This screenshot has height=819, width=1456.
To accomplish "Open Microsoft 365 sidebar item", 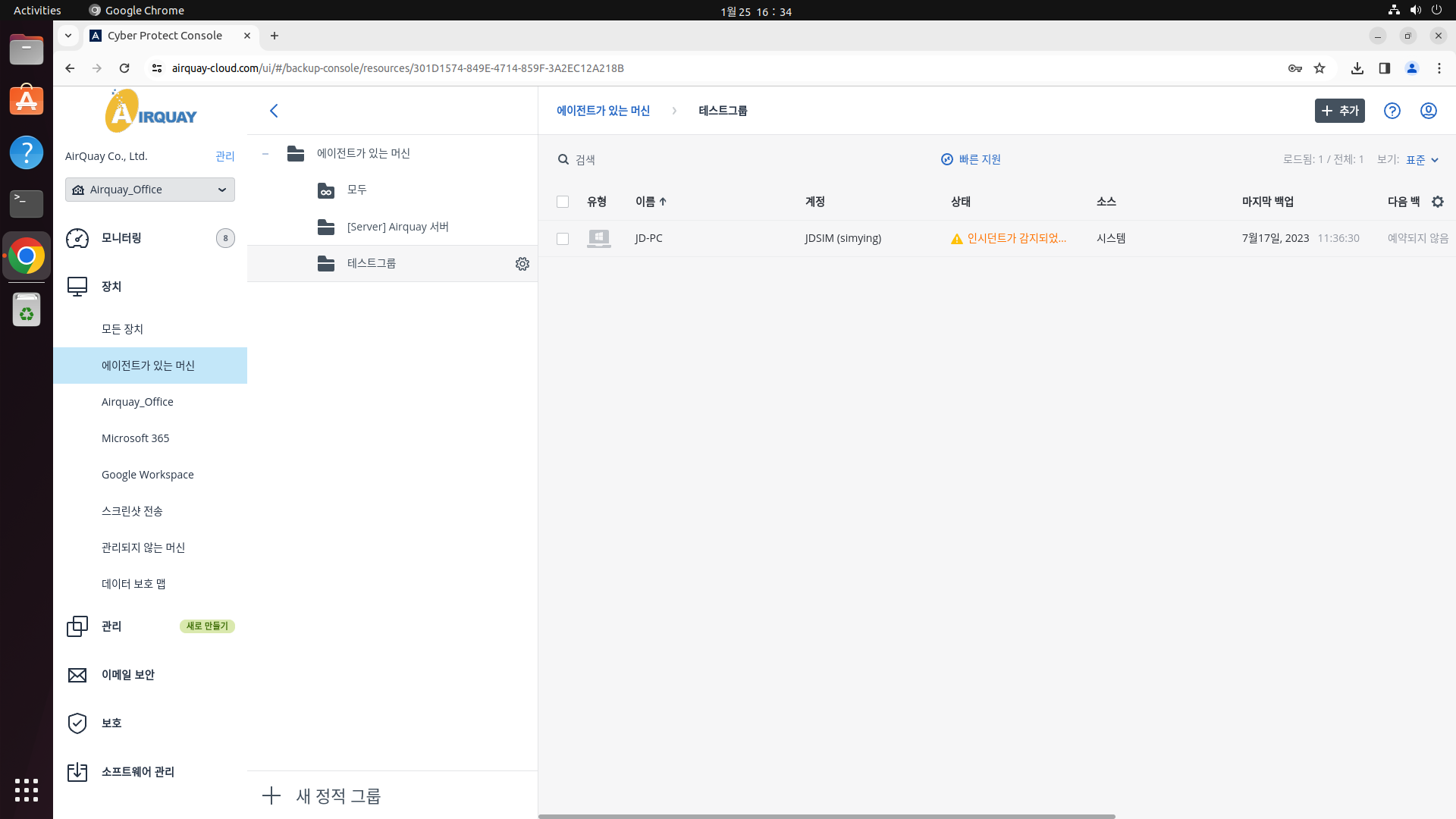I will click(x=135, y=438).
